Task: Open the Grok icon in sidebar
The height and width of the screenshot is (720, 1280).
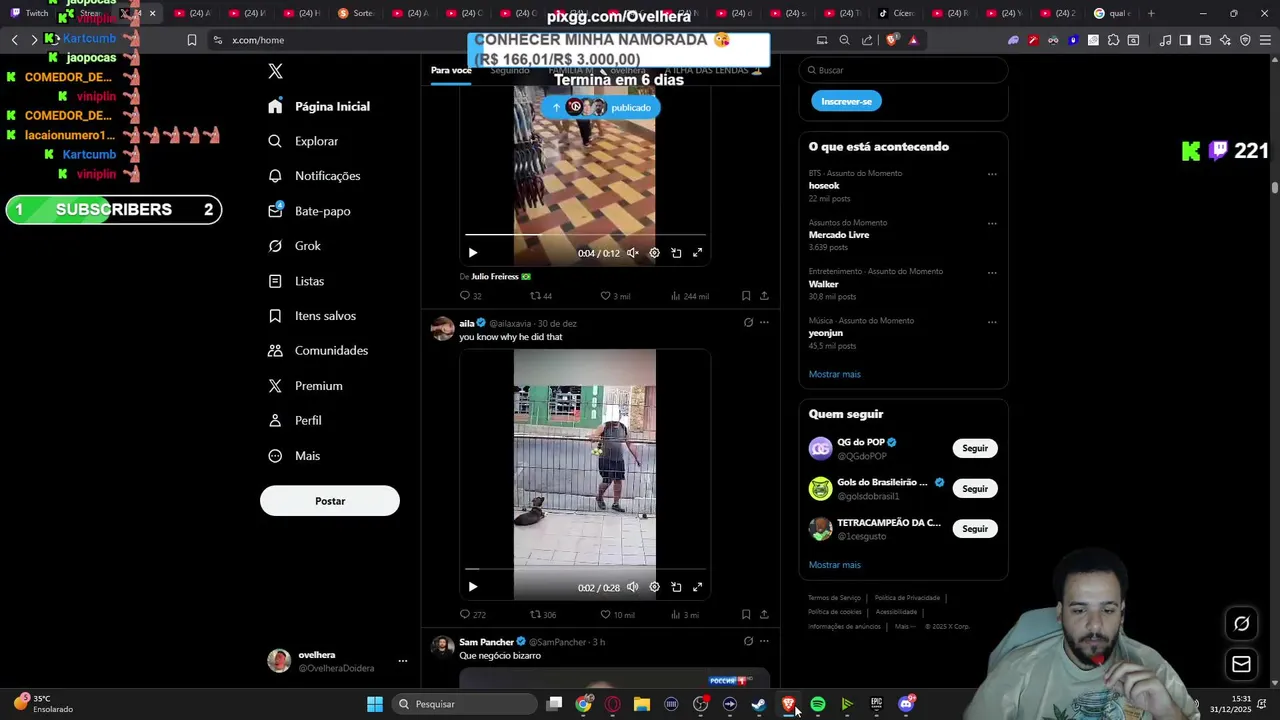Action: click(275, 246)
